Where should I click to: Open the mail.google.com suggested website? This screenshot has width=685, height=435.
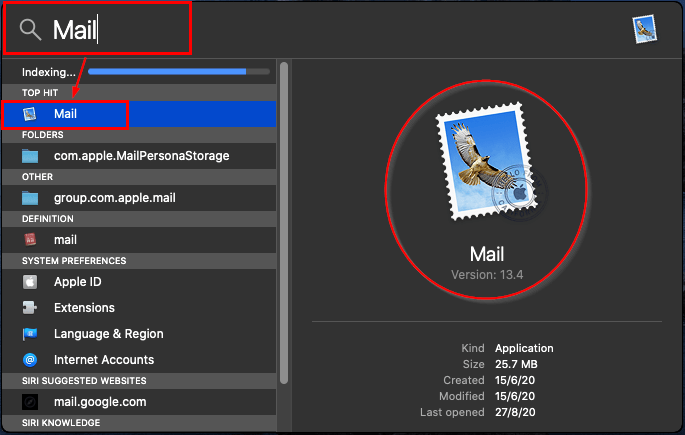(x=139, y=402)
